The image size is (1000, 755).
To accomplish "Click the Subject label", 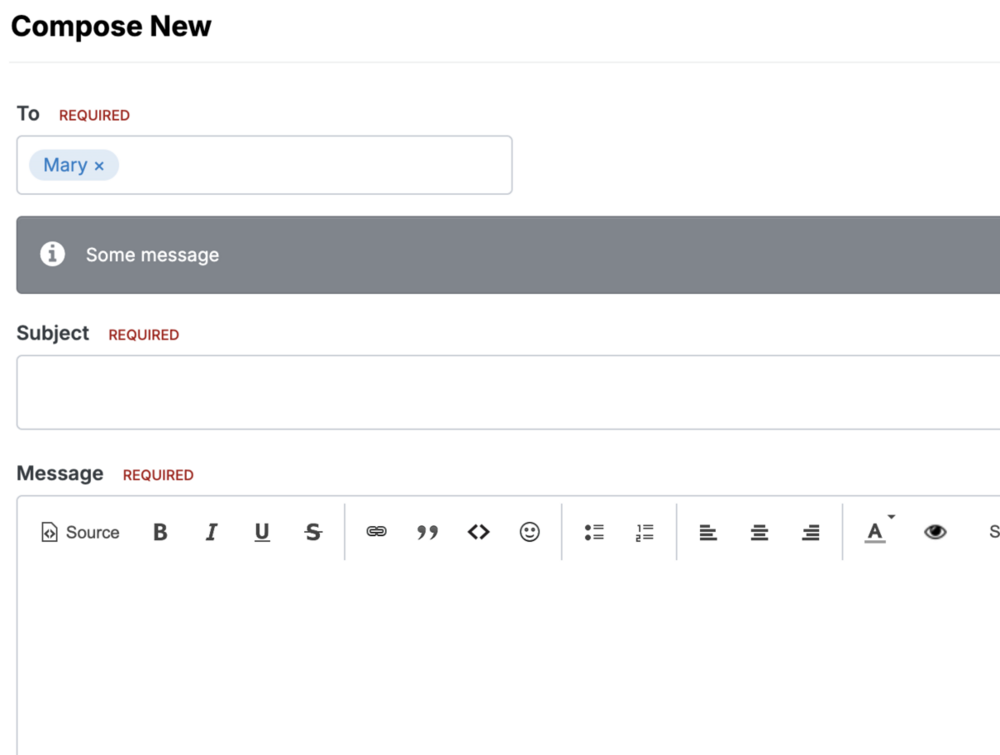I will 53,333.
